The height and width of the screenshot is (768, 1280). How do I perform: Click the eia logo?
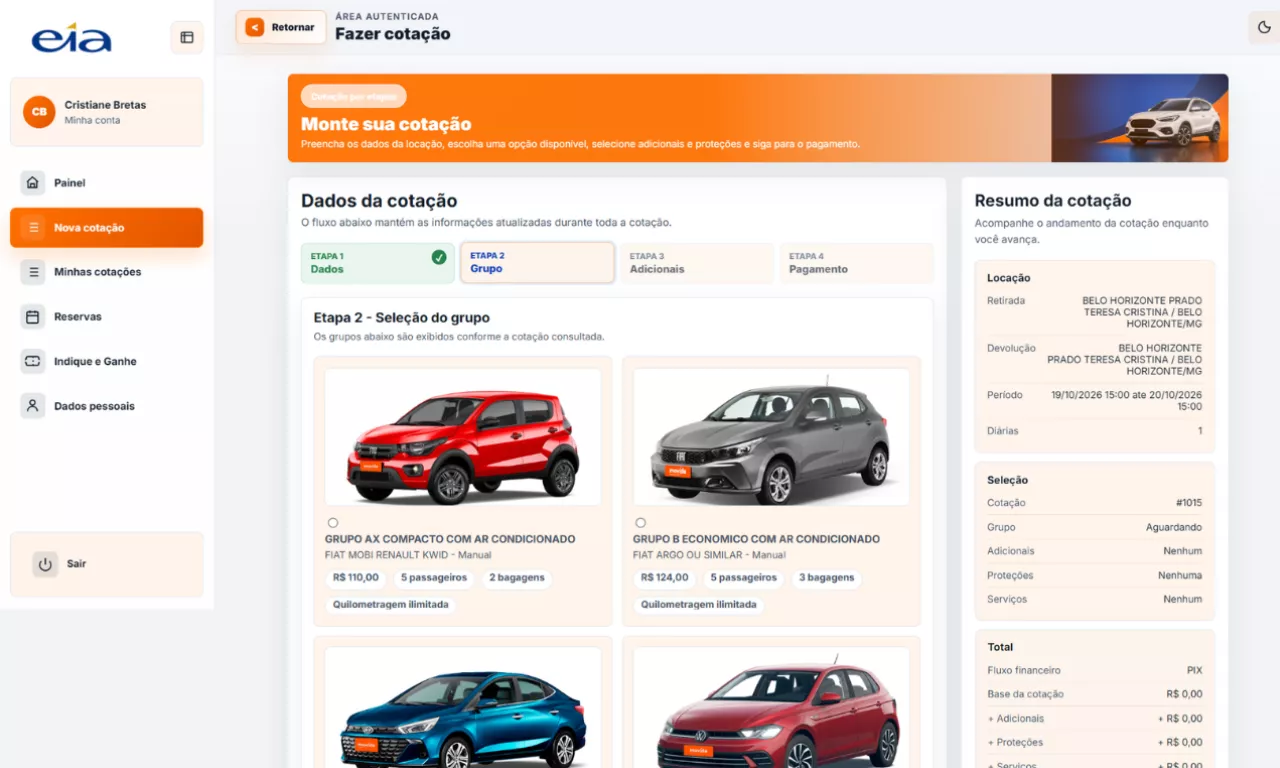click(71, 38)
